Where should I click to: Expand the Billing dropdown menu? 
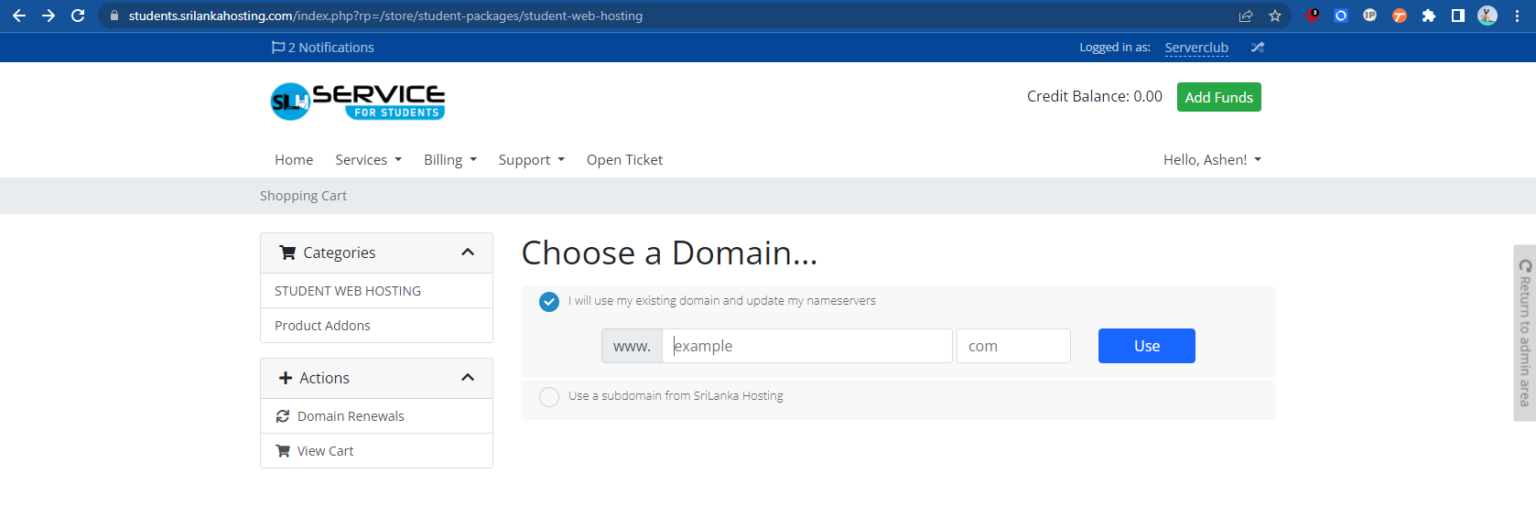450,160
